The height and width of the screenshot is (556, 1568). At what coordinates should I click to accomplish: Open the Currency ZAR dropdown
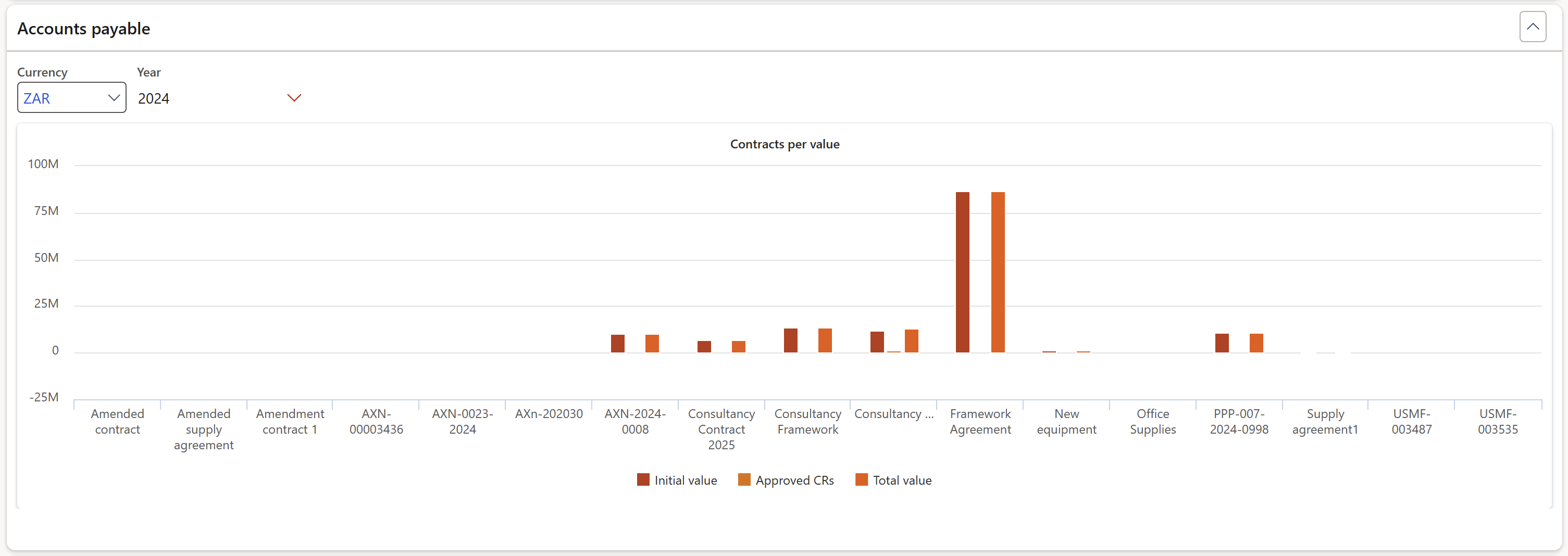tap(71, 98)
